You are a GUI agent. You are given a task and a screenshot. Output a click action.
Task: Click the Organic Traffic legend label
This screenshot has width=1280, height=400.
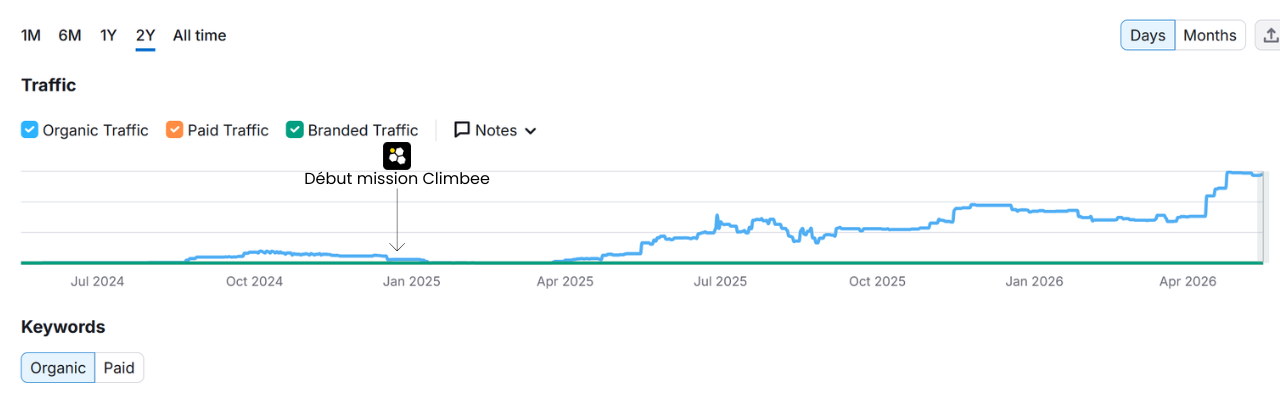pyautogui.click(x=96, y=130)
